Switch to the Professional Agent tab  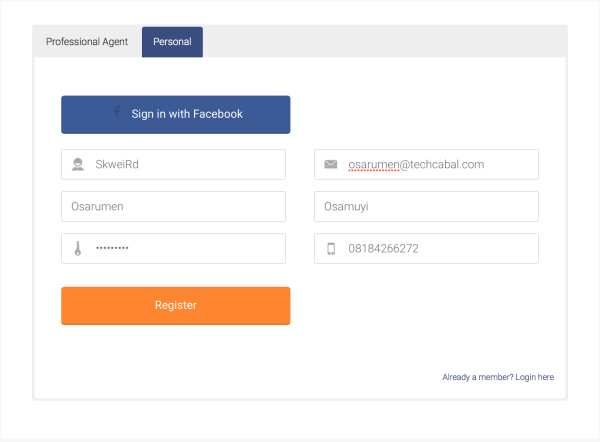coord(87,42)
